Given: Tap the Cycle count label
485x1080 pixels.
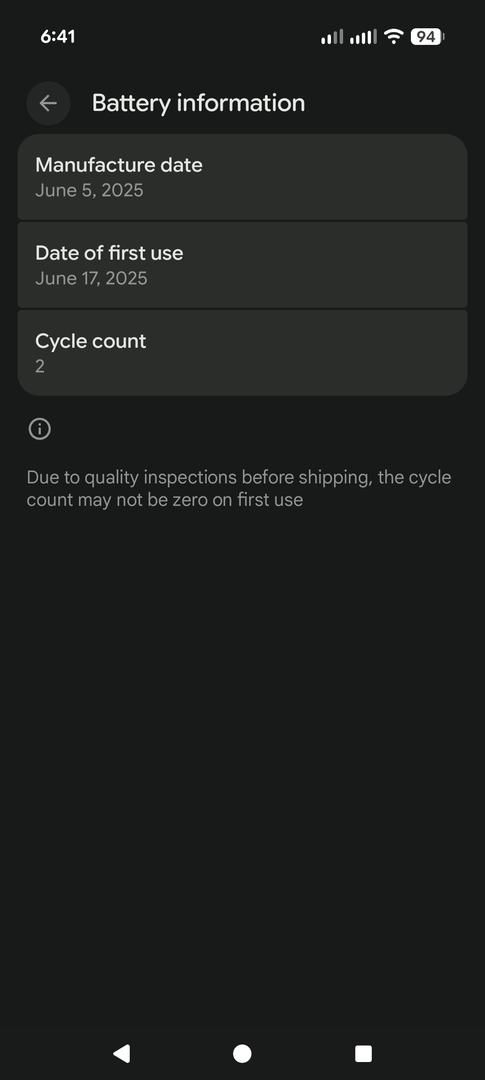Looking at the screenshot, I should [x=90, y=341].
